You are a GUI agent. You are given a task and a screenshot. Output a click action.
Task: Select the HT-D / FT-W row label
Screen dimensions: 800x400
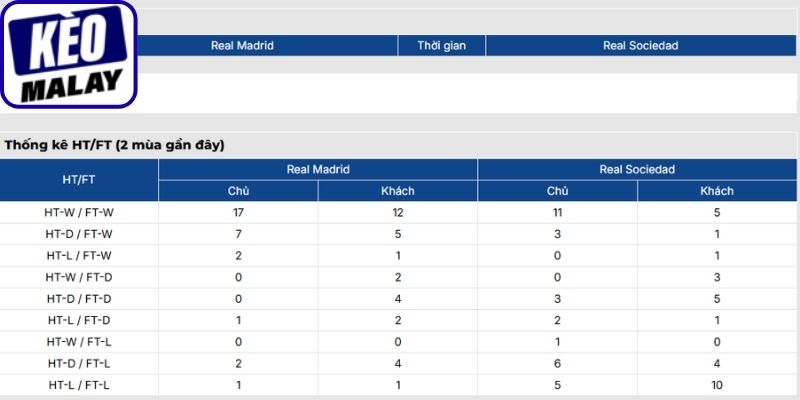coord(79,234)
